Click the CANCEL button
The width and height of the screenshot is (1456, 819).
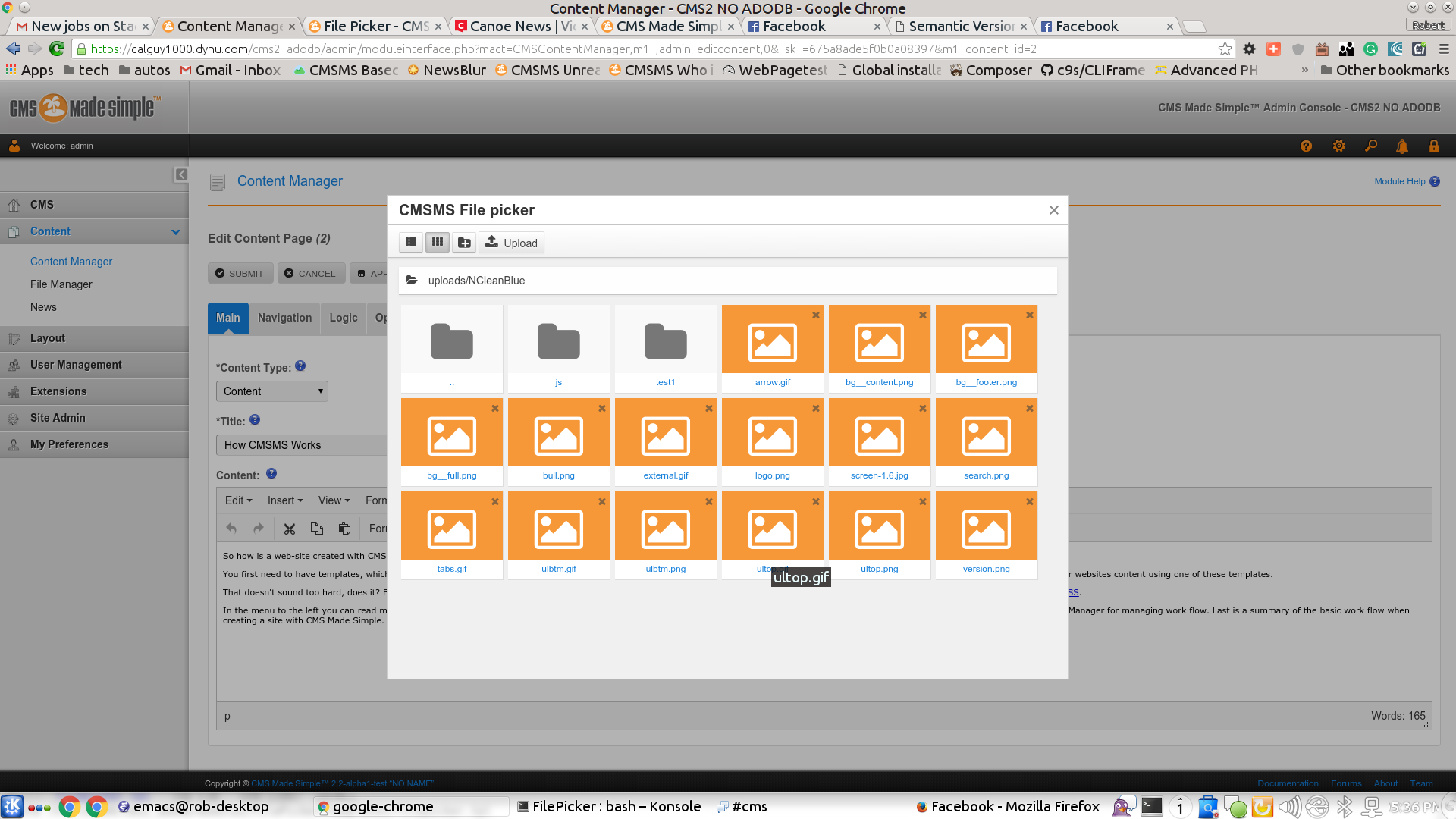pyautogui.click(x=310, y=274)
